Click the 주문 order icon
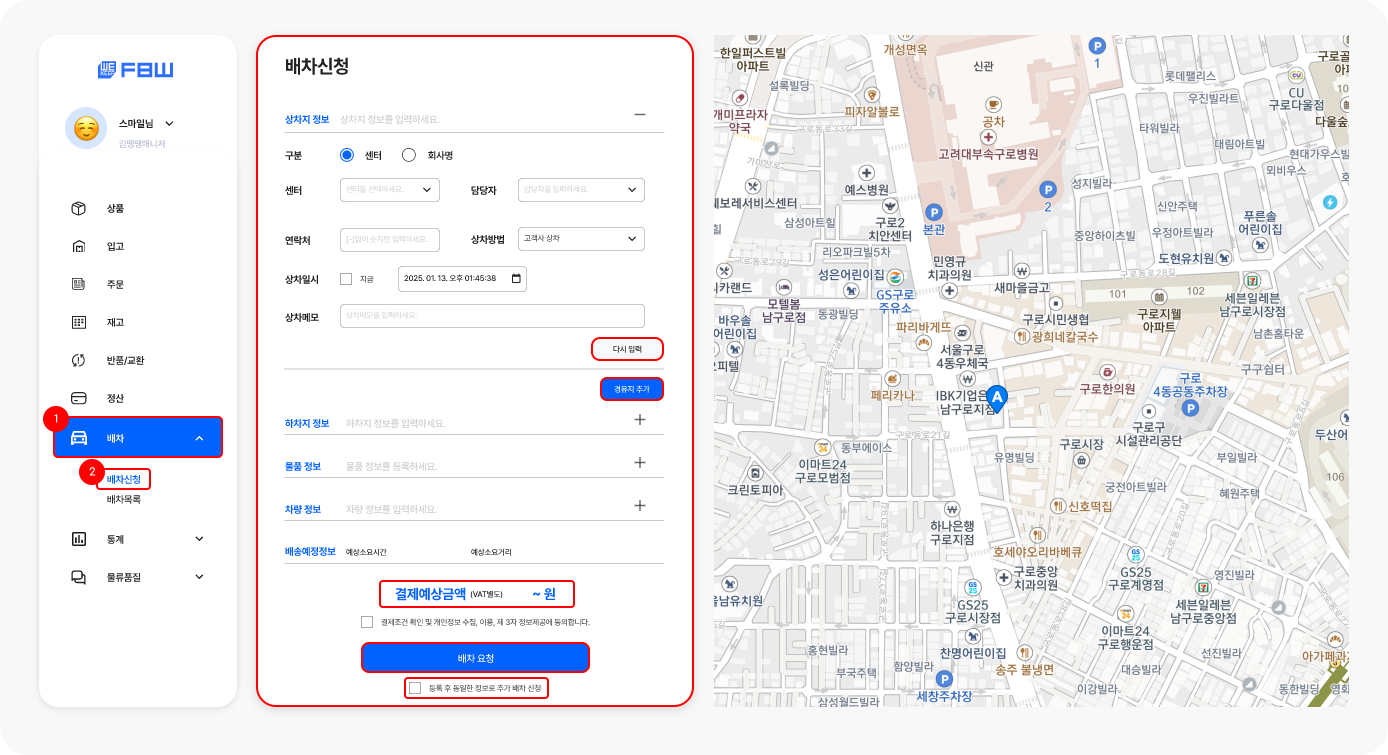1388x755 pixels. [78, 284]
